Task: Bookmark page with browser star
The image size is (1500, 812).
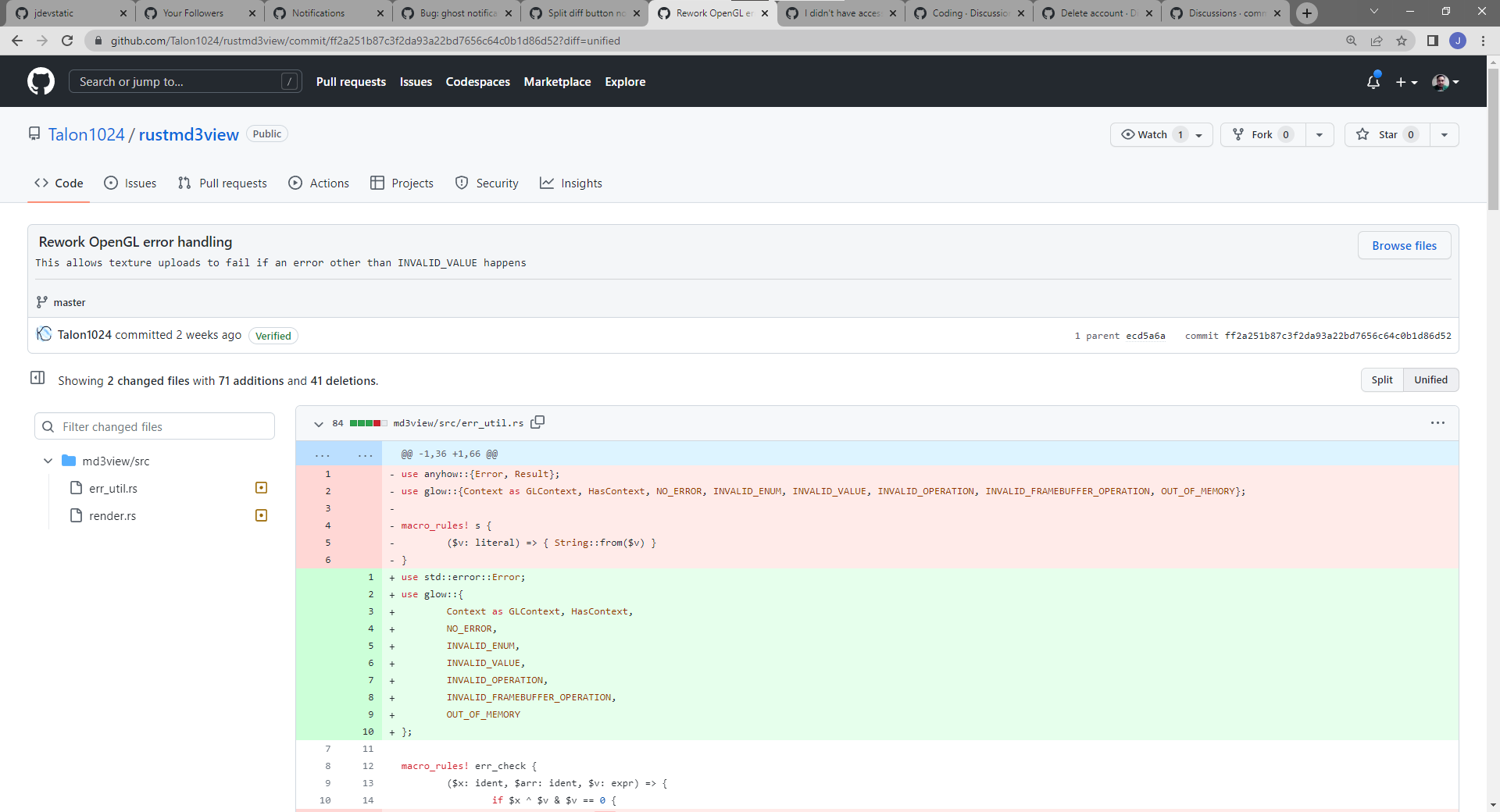Action: pyautogui.click(x=1402, y=40)
